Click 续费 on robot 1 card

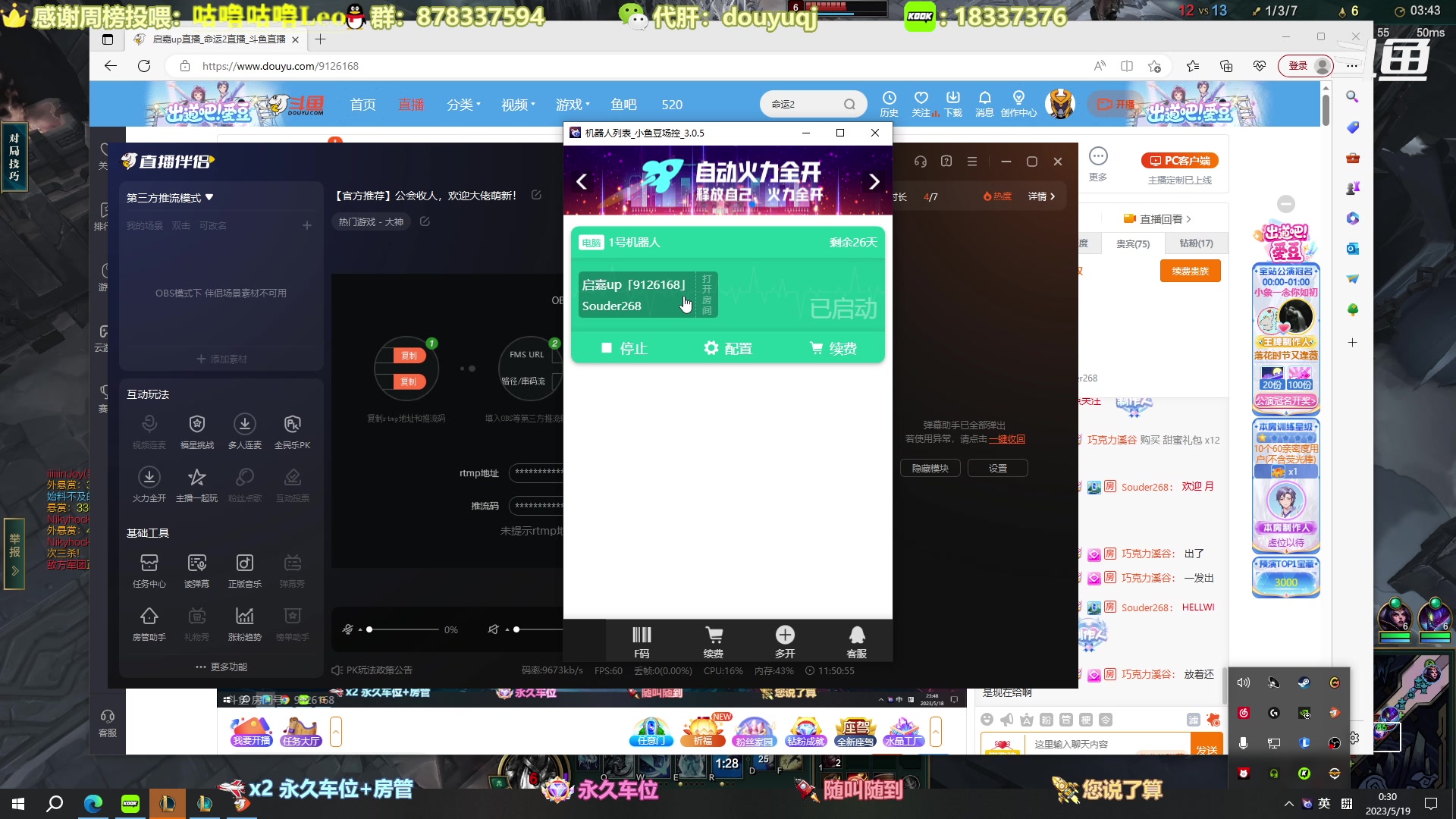[833, 348]
